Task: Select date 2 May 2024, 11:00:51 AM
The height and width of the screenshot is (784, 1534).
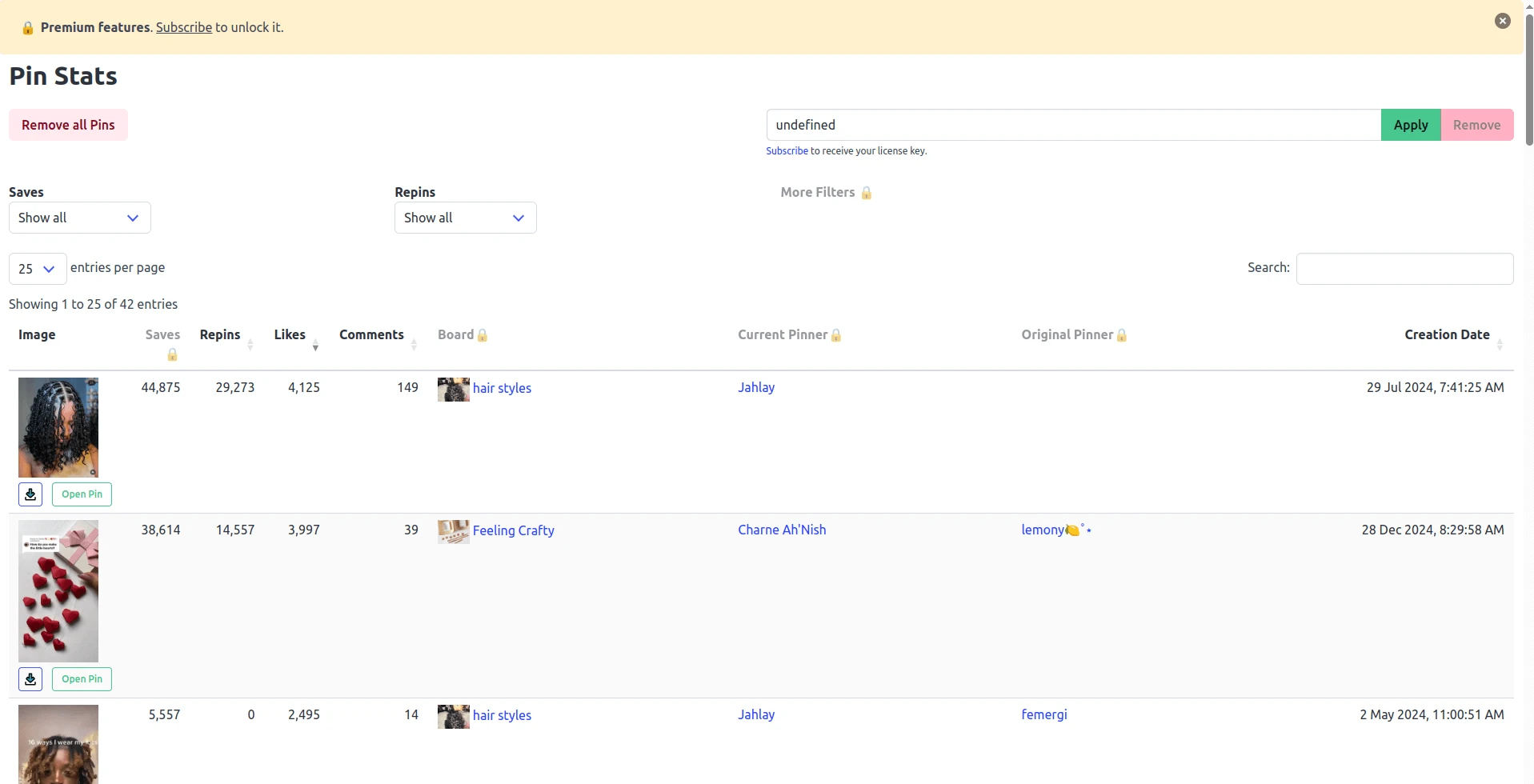Action: point(1432,714)
